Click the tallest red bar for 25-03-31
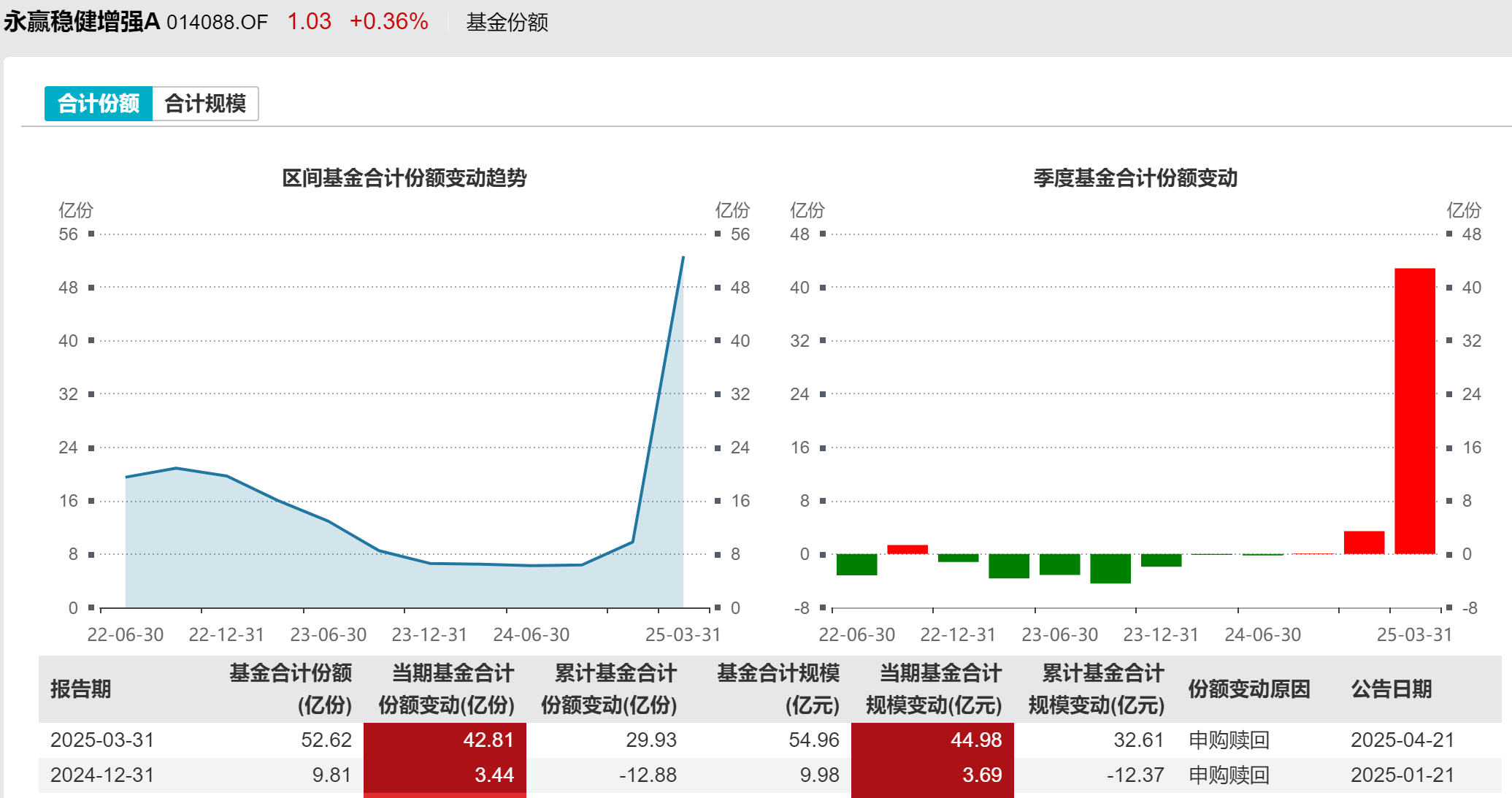The image size is (1512, 798). (x=1414, y=411)
